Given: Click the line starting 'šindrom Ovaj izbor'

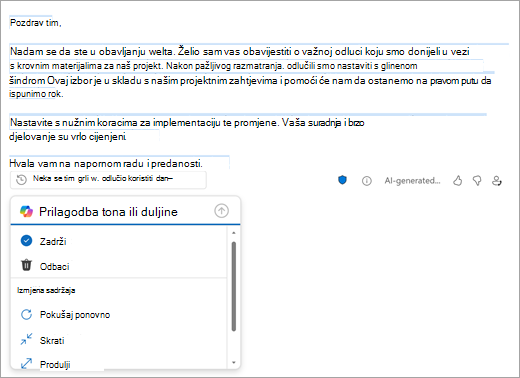Looking at the screenshot, I should coord(250,81).
